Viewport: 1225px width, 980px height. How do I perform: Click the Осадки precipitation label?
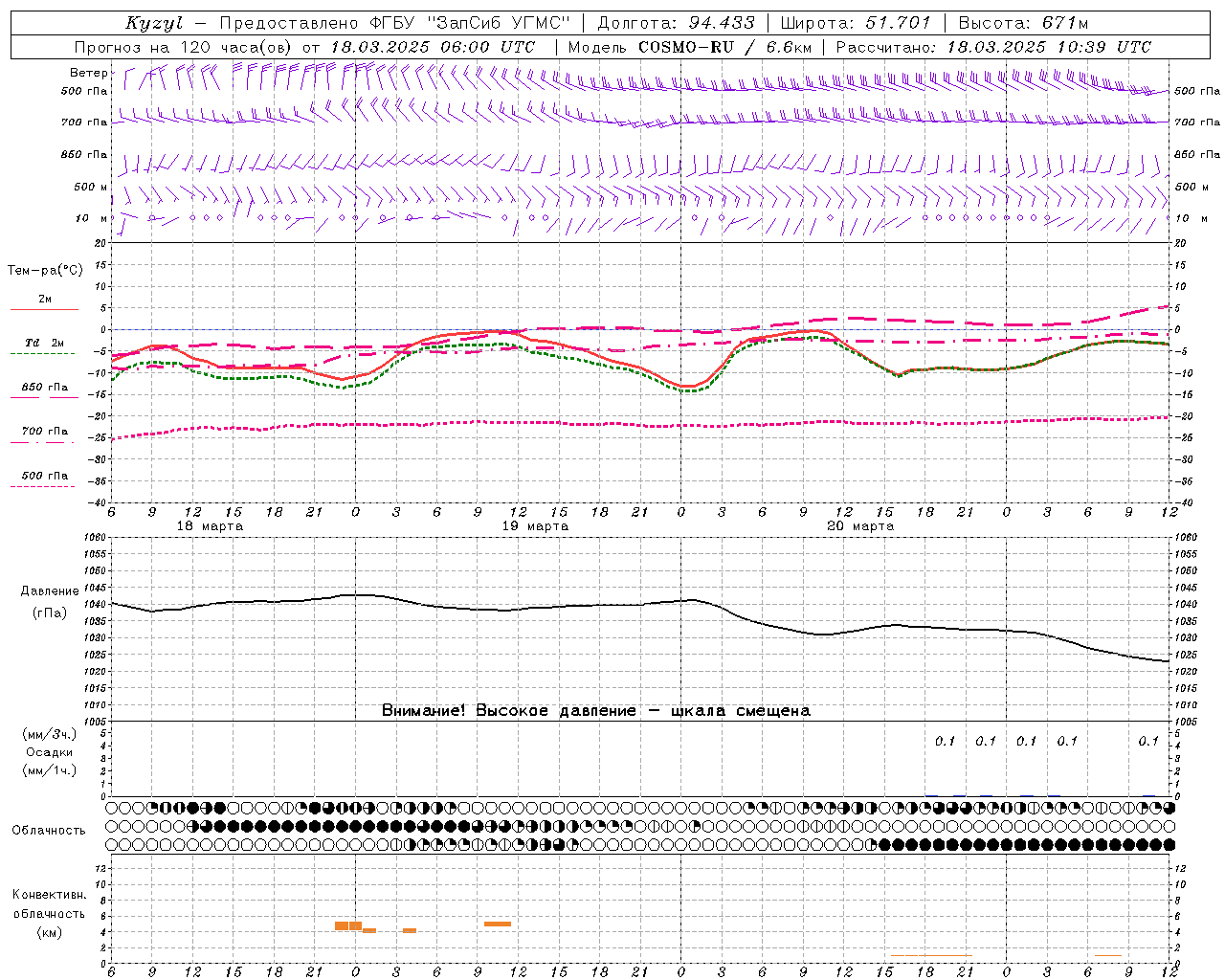[50, 752]
